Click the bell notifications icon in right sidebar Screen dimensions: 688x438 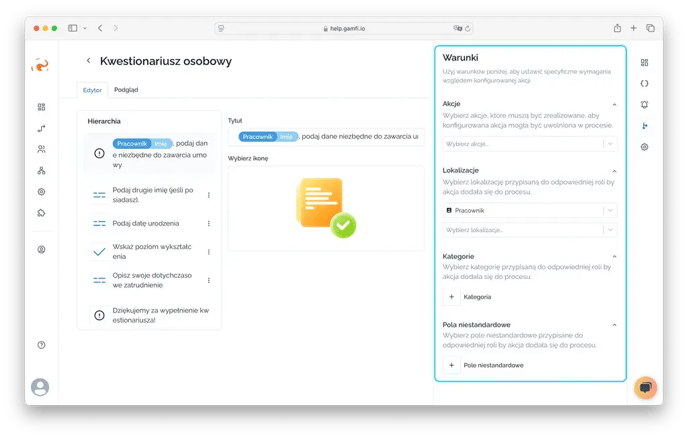(644, 104)
